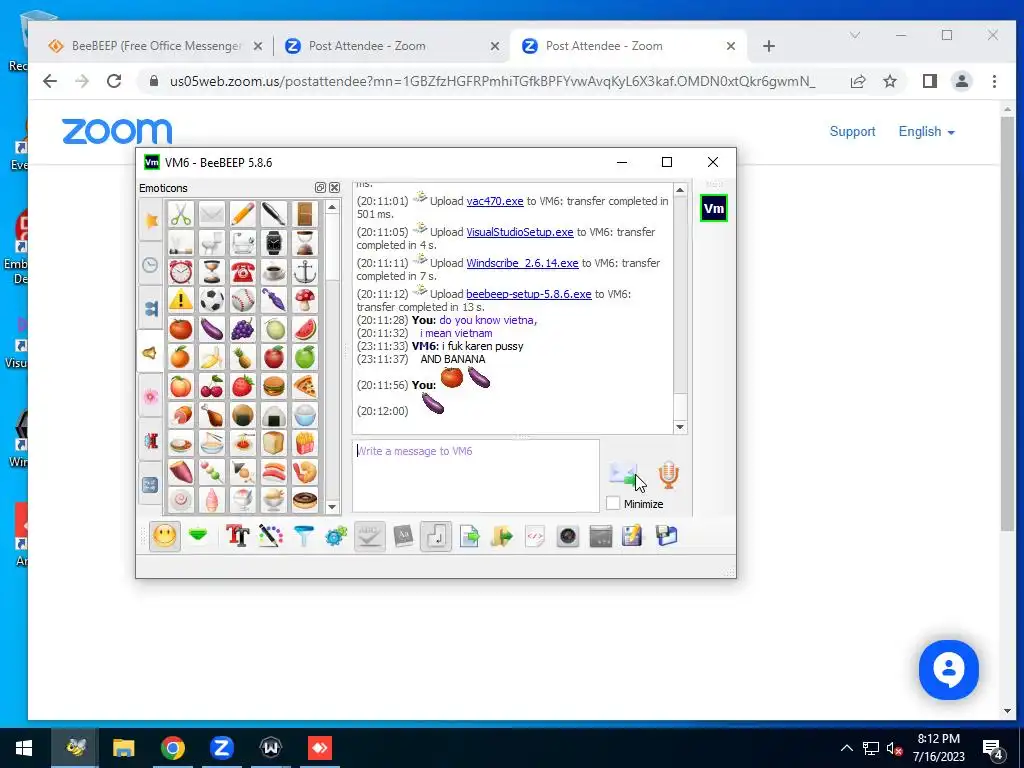Select the symbols emoticon category tab
Image resolution: width=1024 pixels, height=768 pixels.
click(151, 485)
